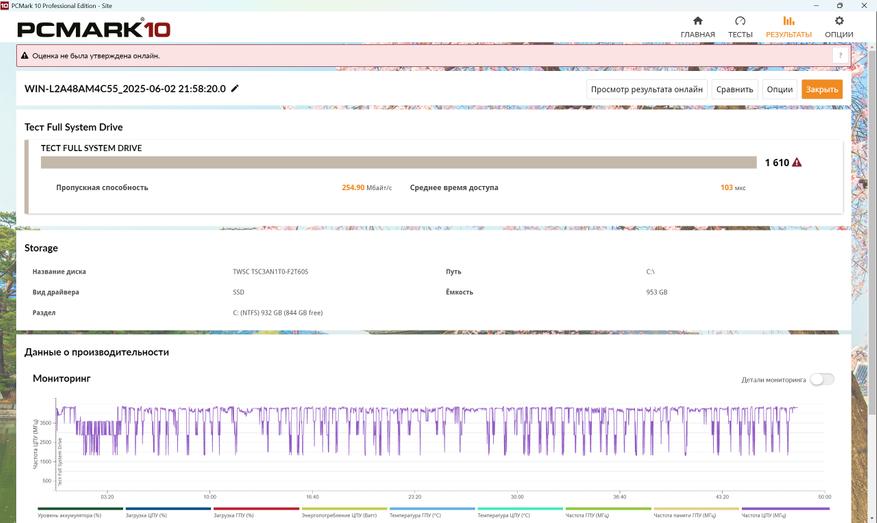The image size is (877, 523).
Task: Click the pencil icon to rename result
Action: pyautogui.click(x=235, y=88)
